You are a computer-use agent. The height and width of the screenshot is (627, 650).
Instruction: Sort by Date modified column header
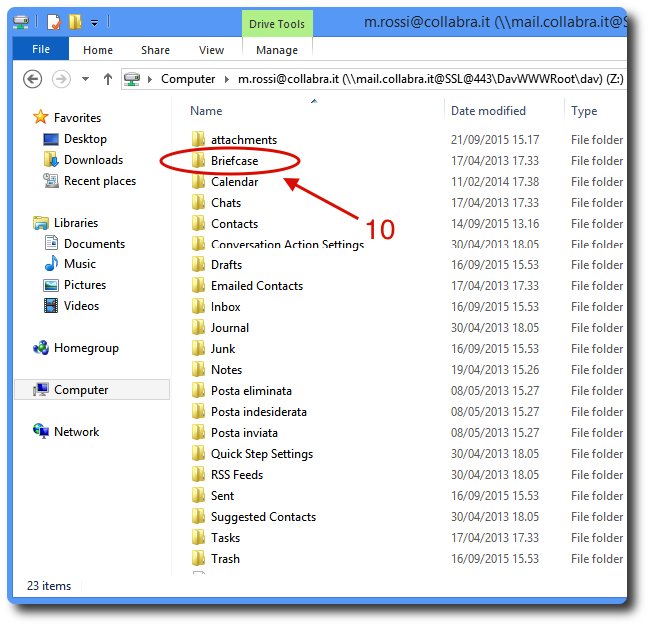pyautogui.click(x=488, y=111)
